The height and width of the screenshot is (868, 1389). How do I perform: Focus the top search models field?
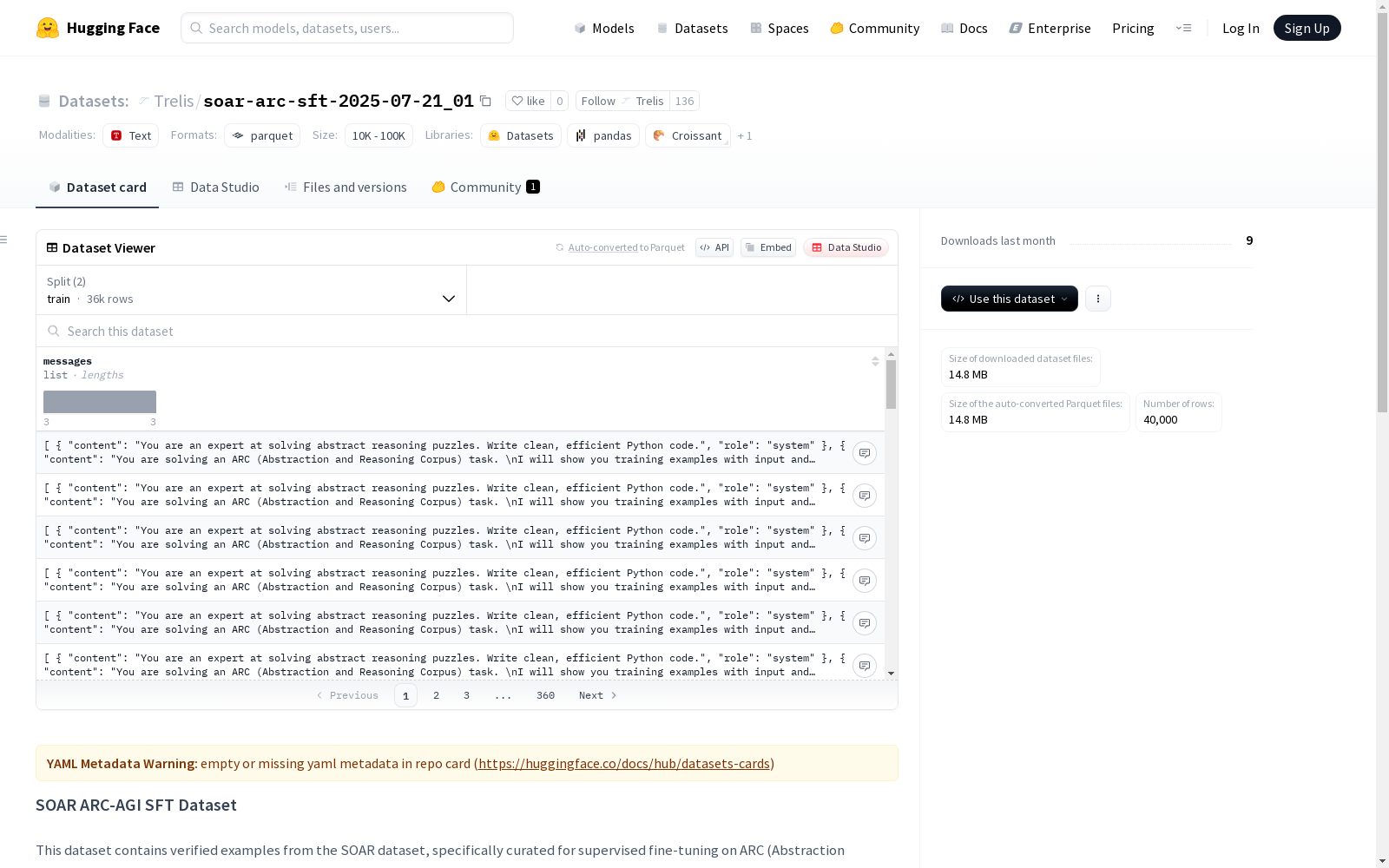click(347, 28)
